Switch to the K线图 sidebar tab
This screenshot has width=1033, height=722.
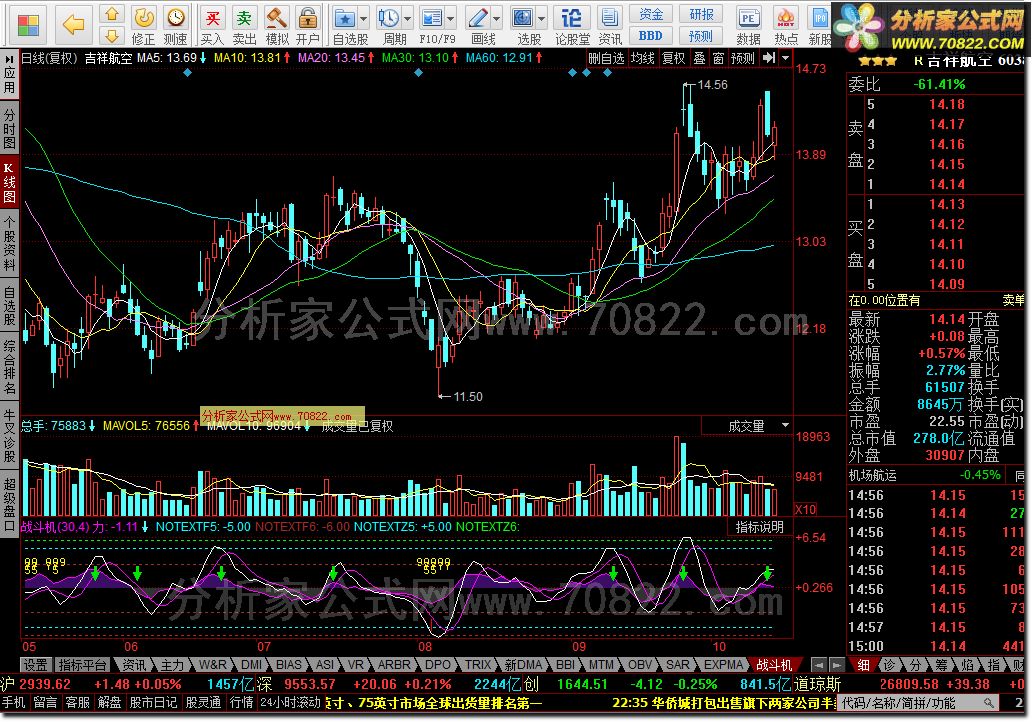(x=9, y=182)
